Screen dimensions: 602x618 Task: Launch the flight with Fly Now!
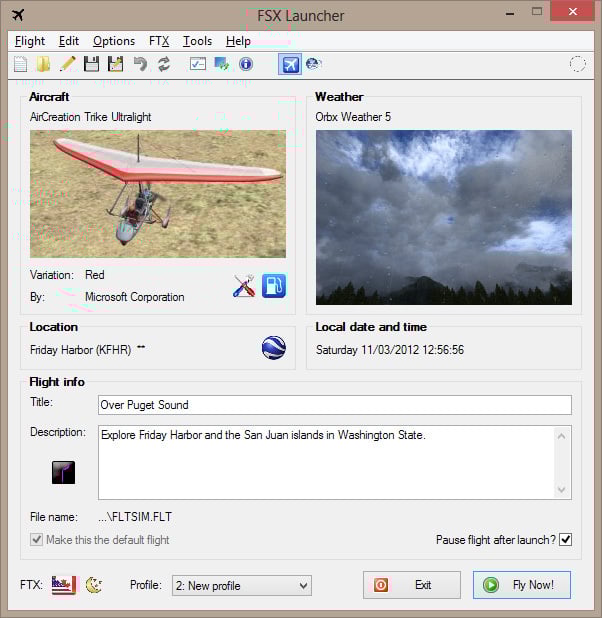pyautogui.click(x=522, y=585)
